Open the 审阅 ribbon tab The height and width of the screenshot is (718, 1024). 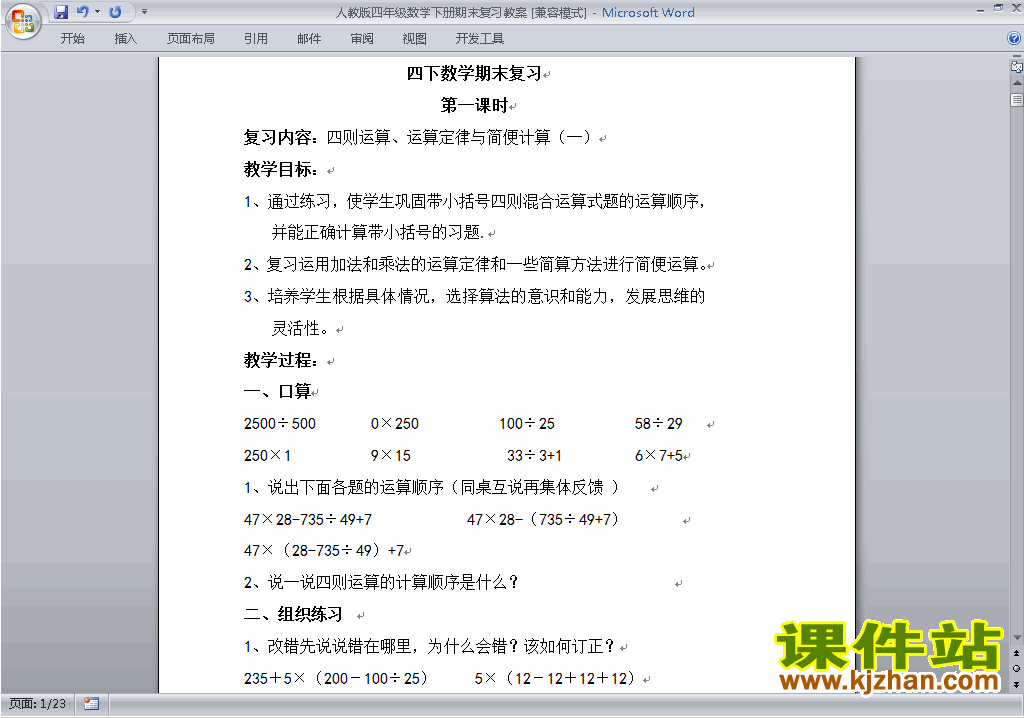(x=362, y=39)
